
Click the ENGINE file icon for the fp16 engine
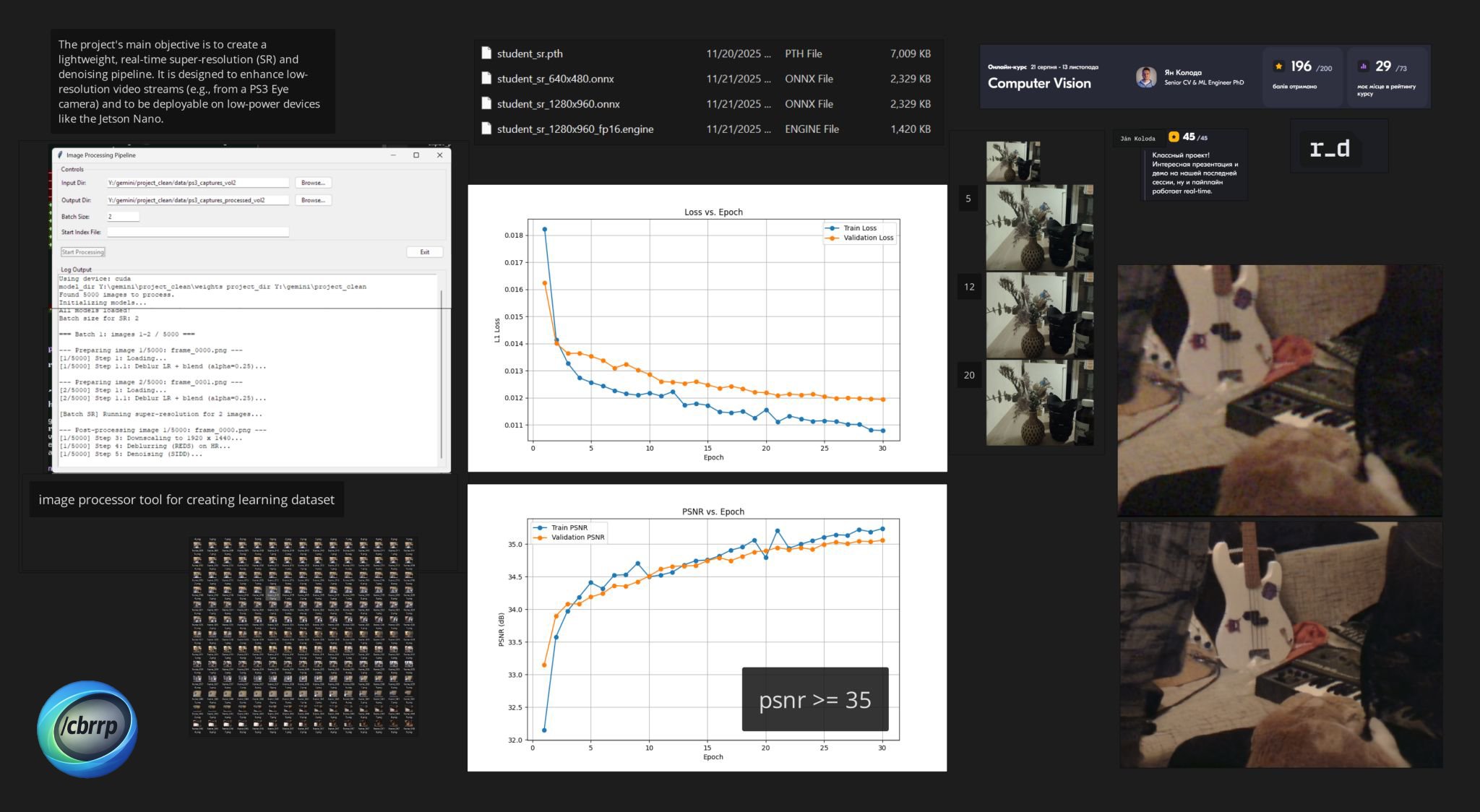(486, 129)
